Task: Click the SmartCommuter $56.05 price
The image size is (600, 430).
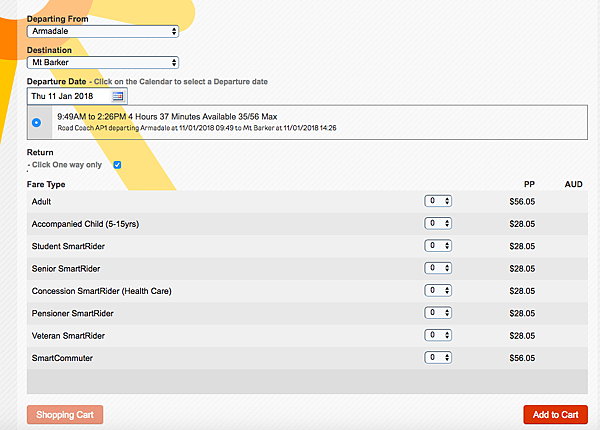Action: (x=522, y=358)
